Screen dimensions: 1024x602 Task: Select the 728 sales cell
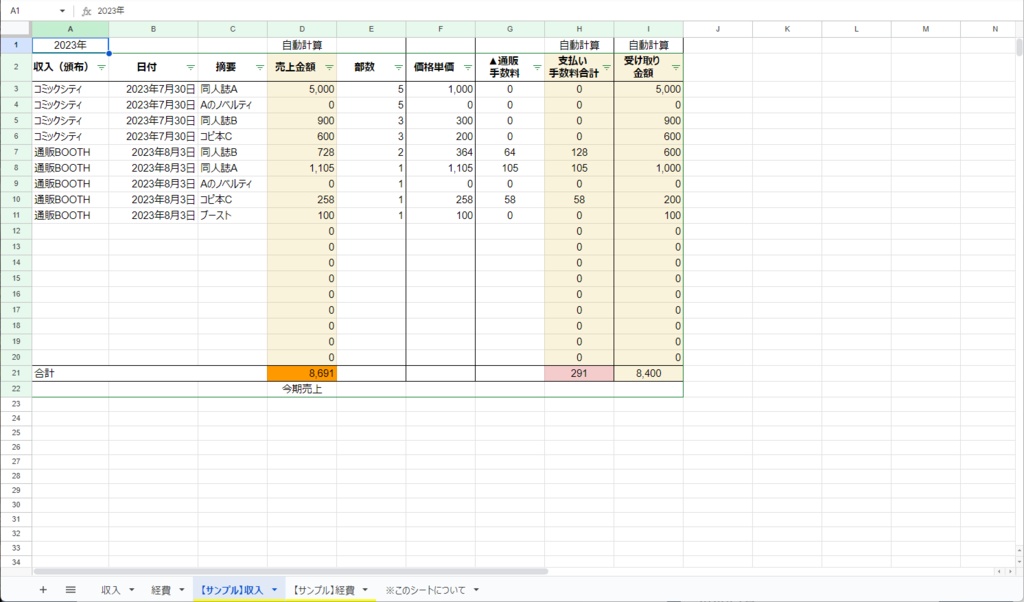click(x=302, y=152)
